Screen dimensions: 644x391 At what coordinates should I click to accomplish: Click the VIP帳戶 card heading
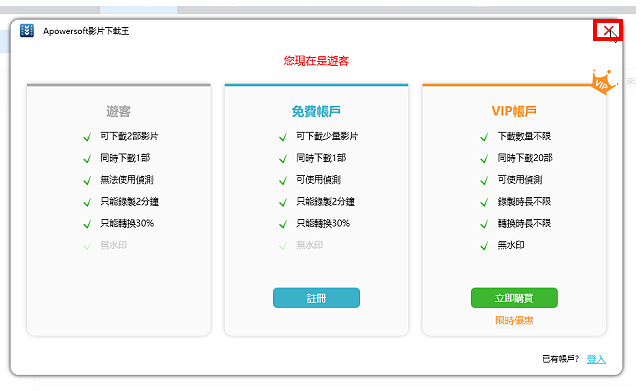[514, 111]
